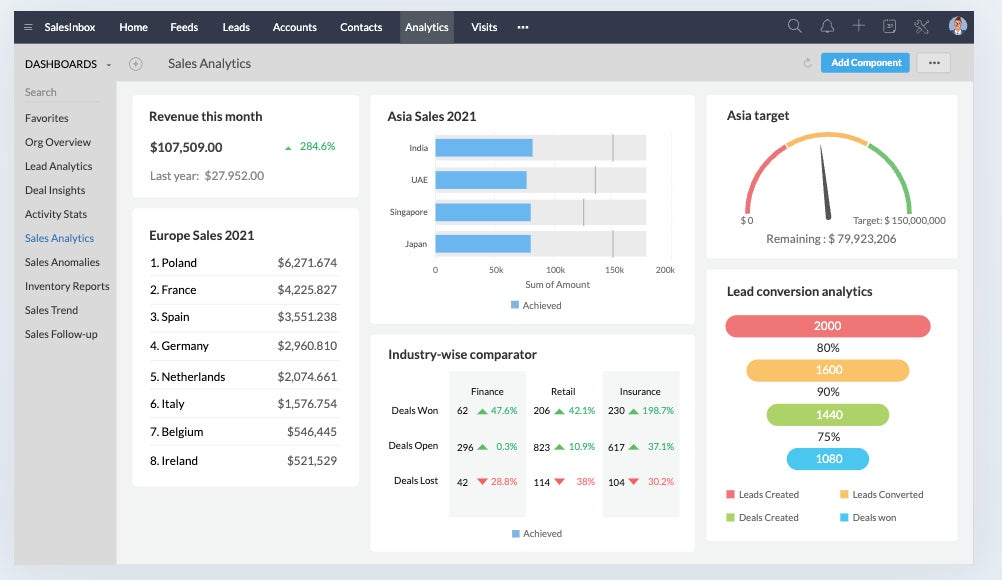The image size is (1002, 580).
Task: Click the Singapore bar in Asia Sales
Action: click(x=483, y=212)
